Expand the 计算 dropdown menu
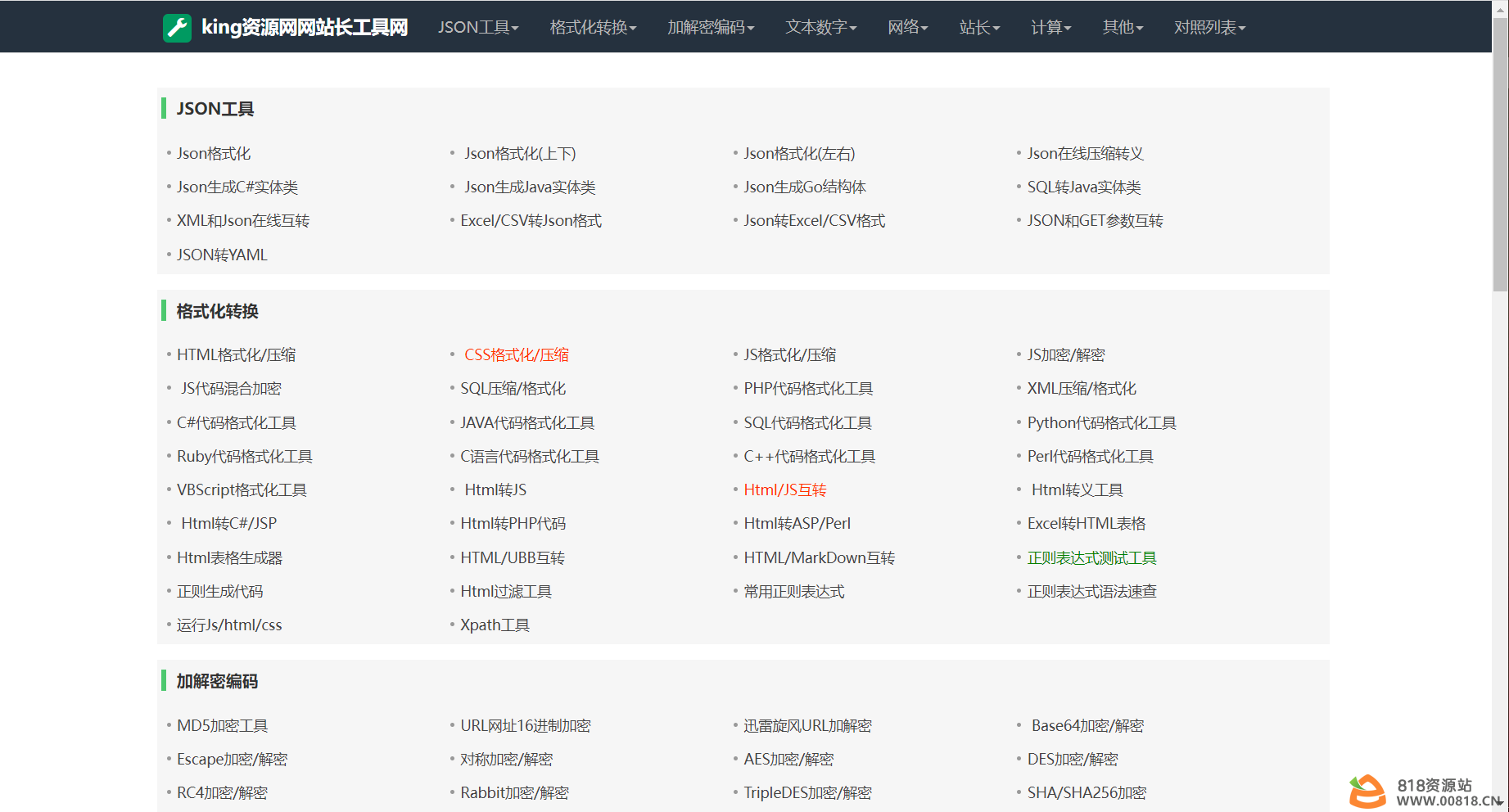The image size is (1509, 812). 1050,27
